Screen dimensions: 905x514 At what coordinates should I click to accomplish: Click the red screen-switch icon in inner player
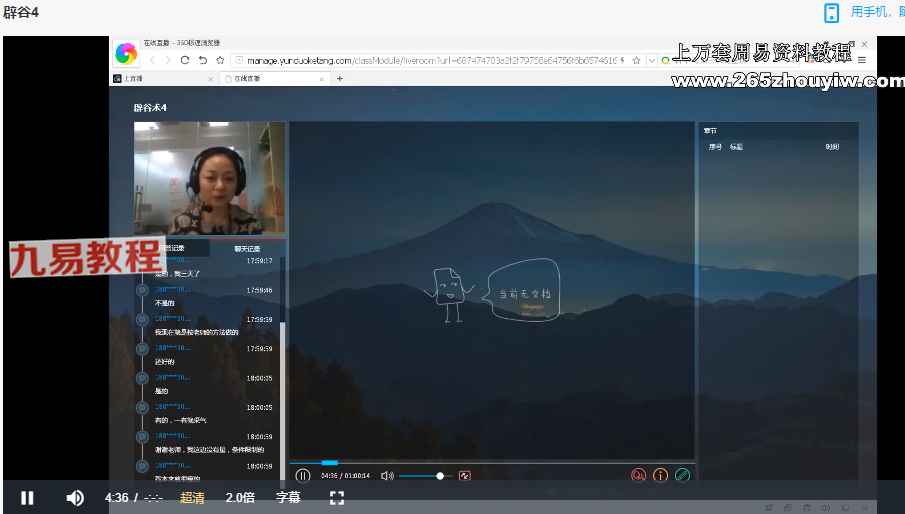pyautogui.click(x=465, y=476)
